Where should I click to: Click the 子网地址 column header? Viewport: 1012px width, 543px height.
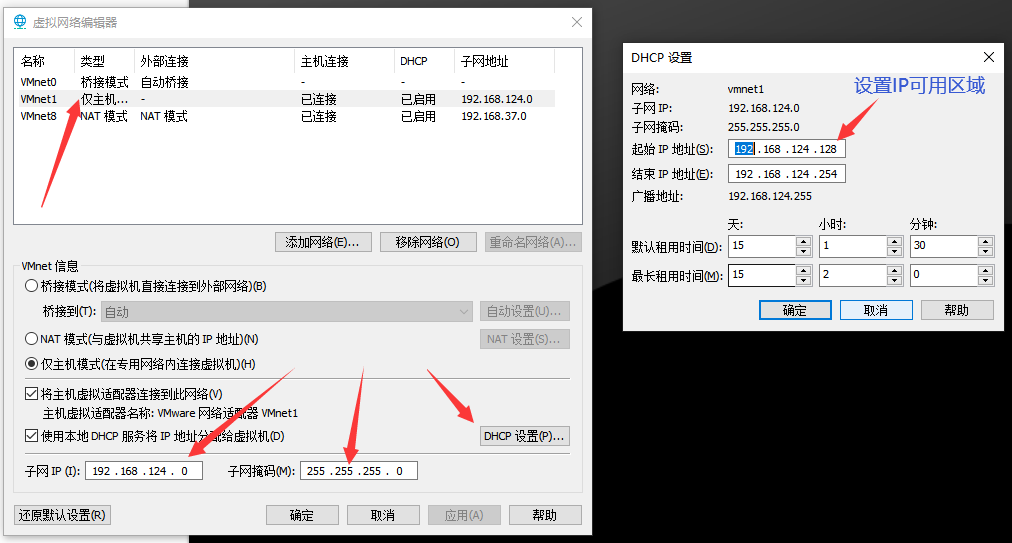504,61
